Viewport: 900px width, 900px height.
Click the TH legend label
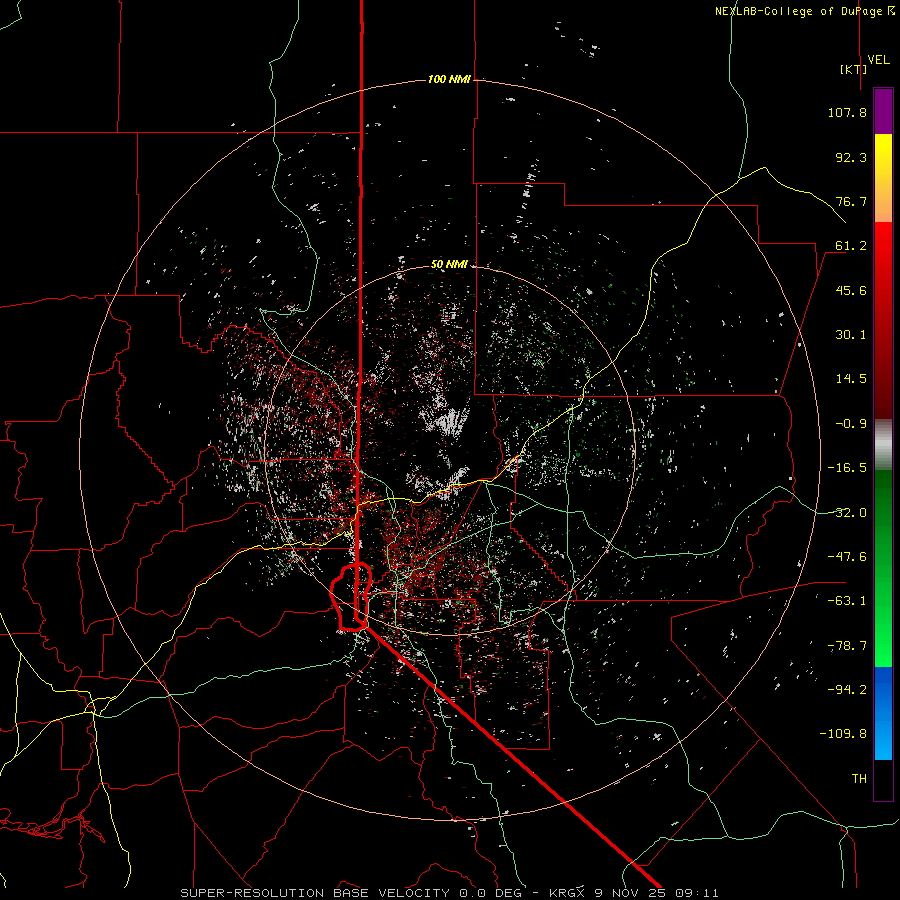(859, 779)
